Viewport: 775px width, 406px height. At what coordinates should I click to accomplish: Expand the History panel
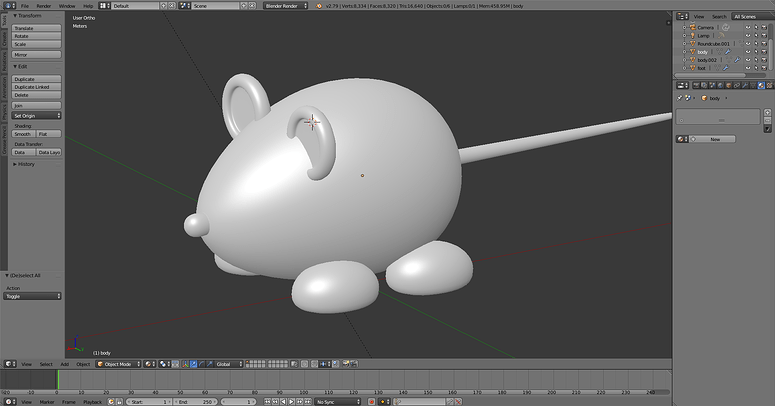coord(24,164)
